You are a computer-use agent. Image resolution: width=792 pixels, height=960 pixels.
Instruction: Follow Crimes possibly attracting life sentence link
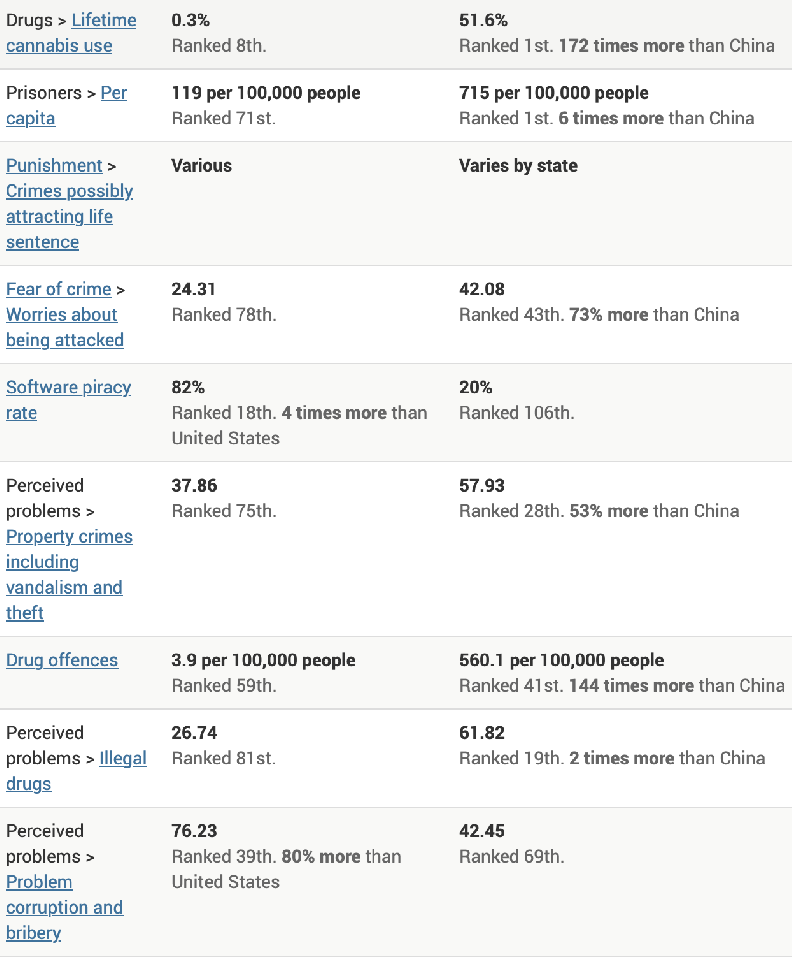[69, 216]
